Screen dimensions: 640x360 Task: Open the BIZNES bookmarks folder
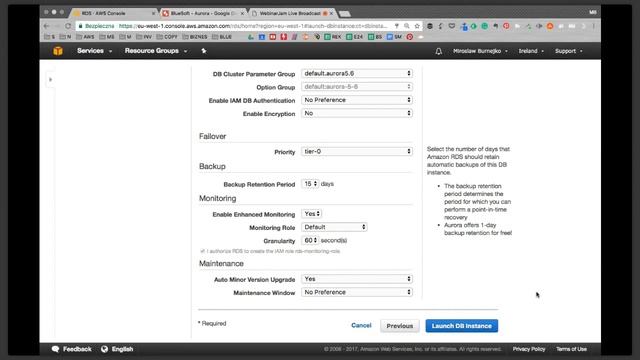[195, 37]
